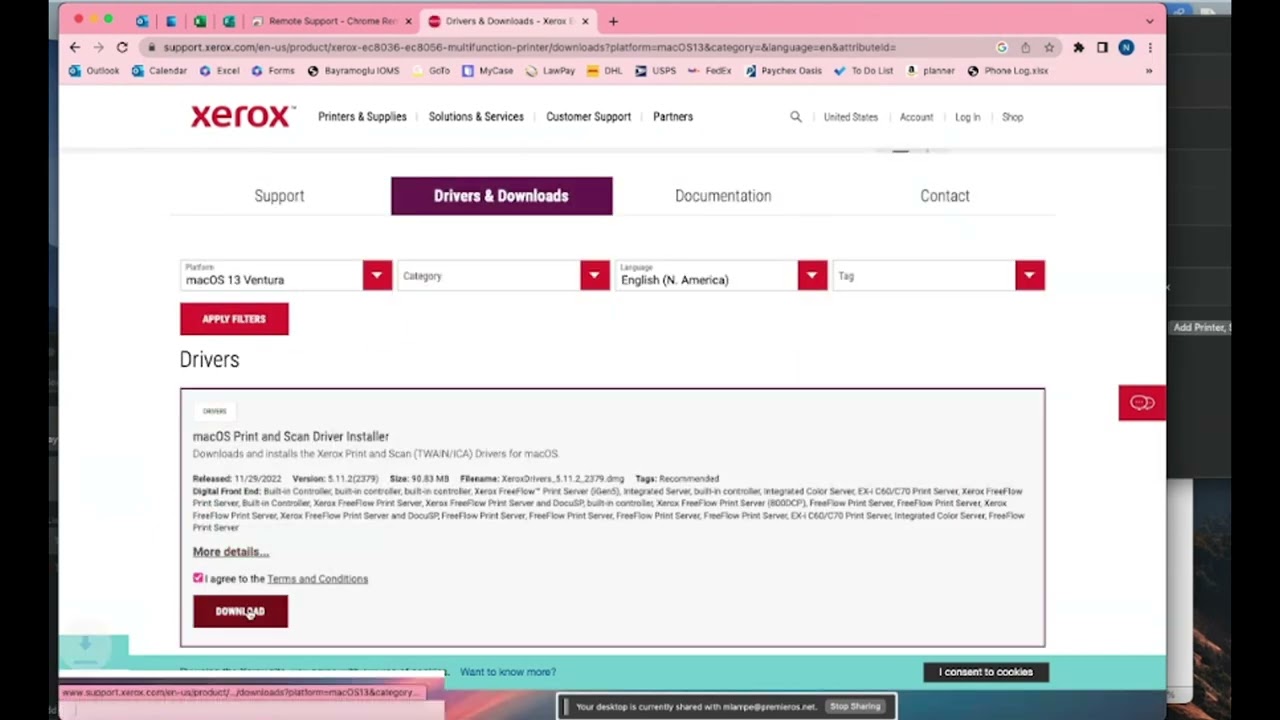Open the pinned Excel tab
Image resolution: width=1280 pixels, height=720 pixels.
[x=200, y=21]
